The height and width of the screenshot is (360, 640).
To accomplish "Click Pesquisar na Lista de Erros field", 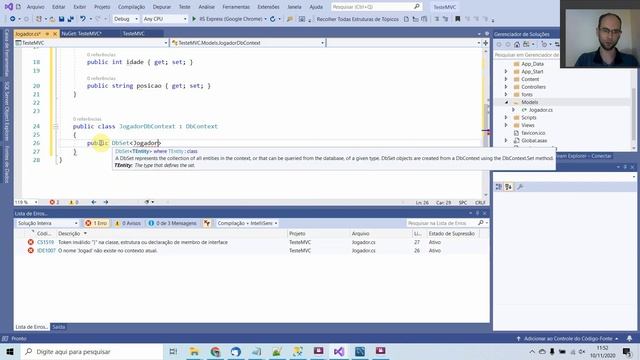I will click(x=441, y=223).
